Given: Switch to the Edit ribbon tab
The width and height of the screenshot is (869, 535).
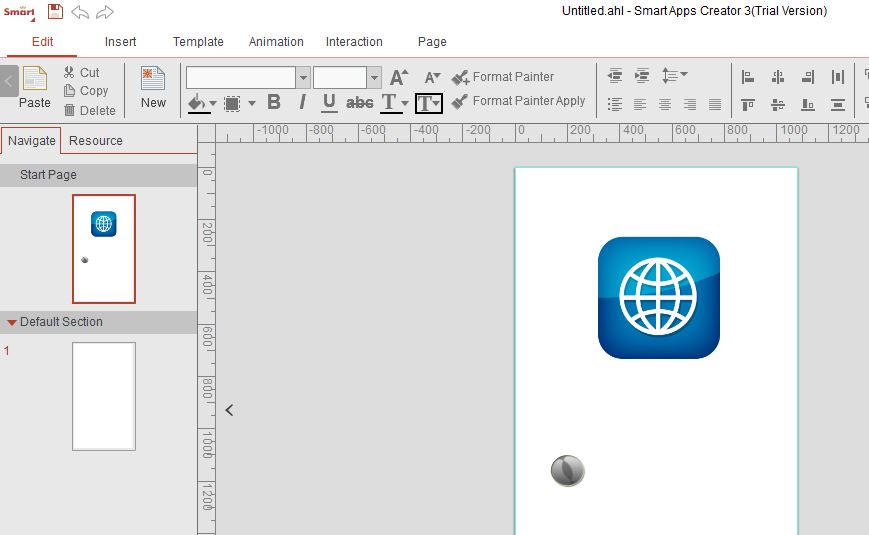Looking at the screenshot, I should point(42,42).
